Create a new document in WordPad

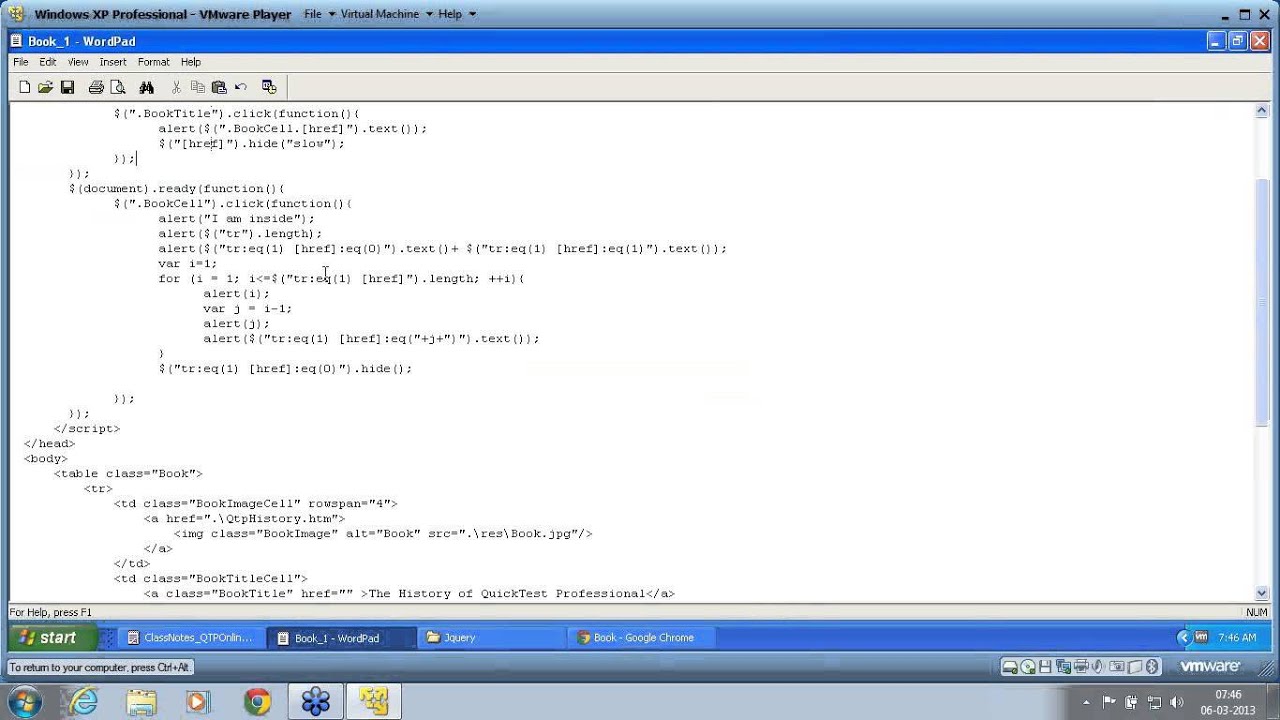tap(25, 87)
